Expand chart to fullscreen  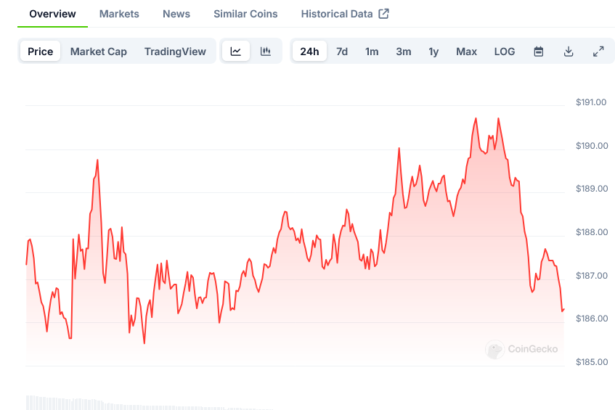click(x=598, y=51)
